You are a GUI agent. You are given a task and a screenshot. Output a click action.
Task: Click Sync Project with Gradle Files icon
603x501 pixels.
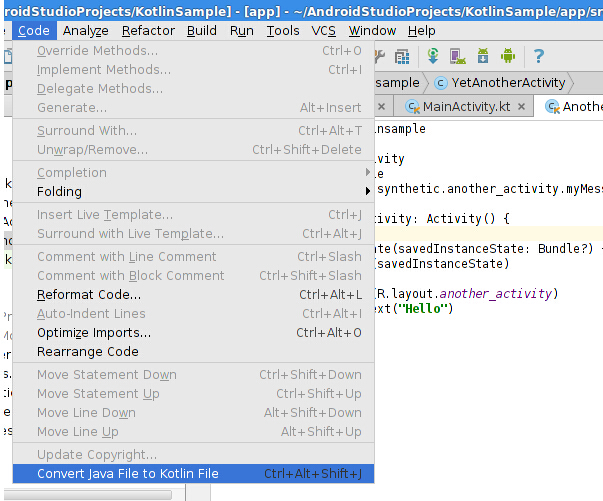433,56
